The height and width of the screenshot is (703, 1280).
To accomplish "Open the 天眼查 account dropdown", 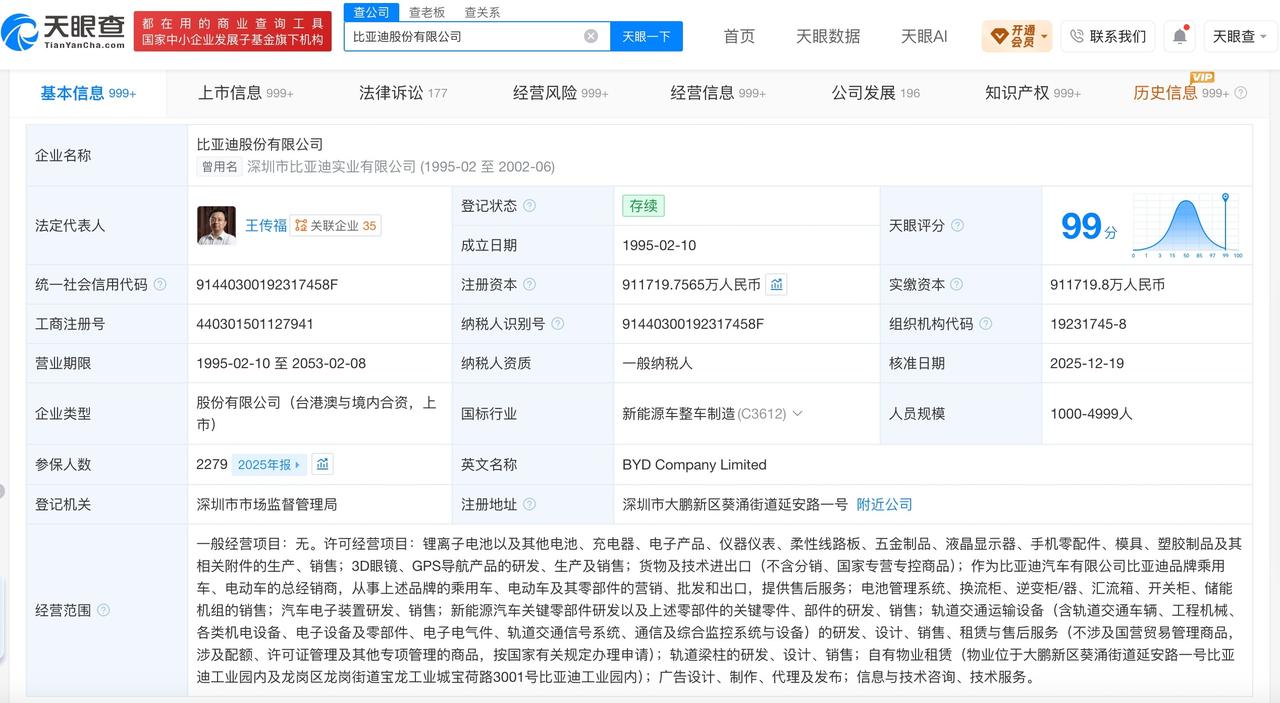I will click(1241, 36).
